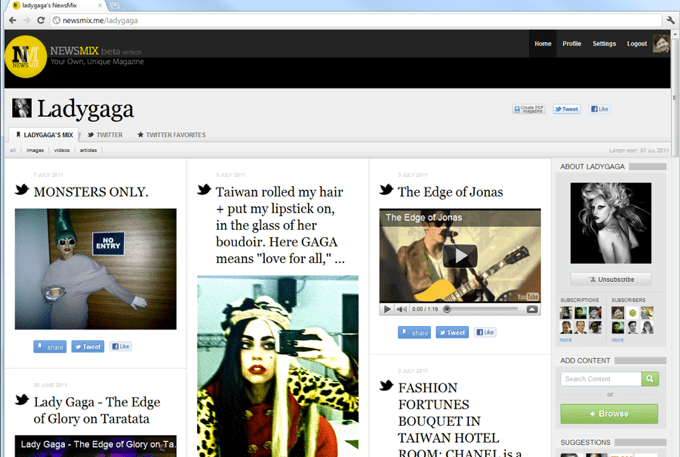
Task: Filter posts by all
Action: pyautogui.click(x=13, y=150)
